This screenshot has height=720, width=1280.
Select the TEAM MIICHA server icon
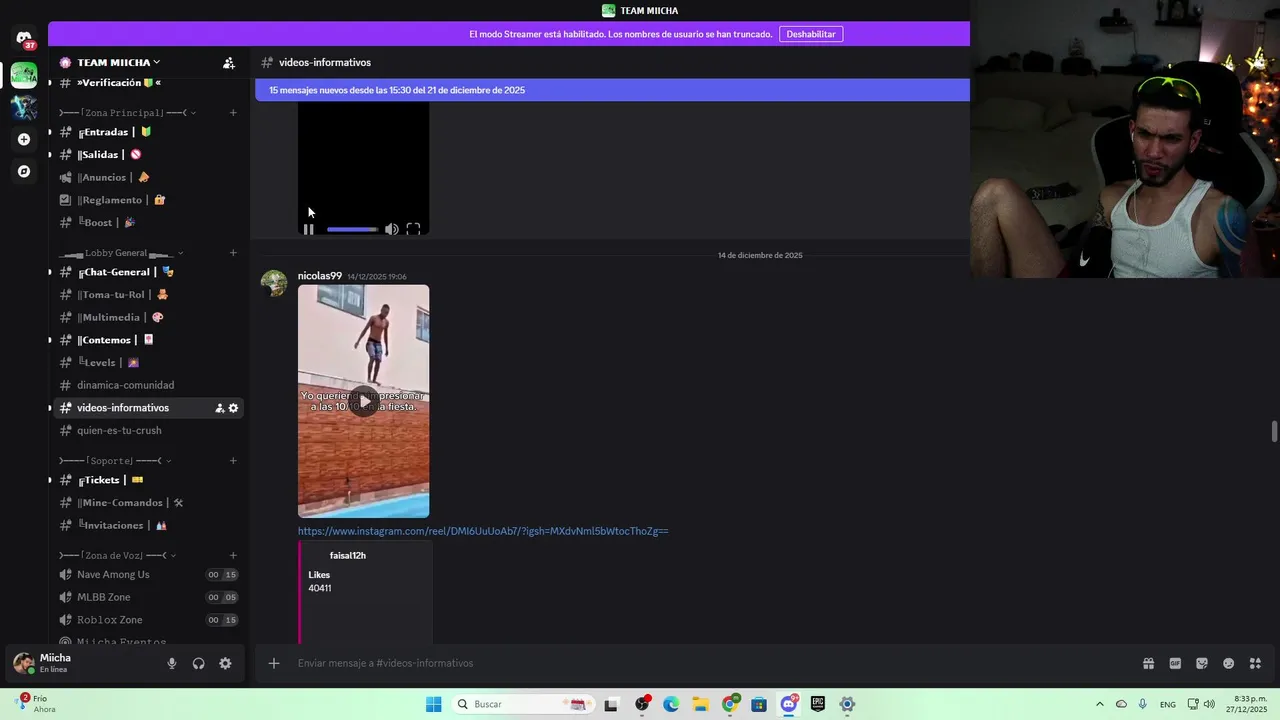click(x=24, y=75)
